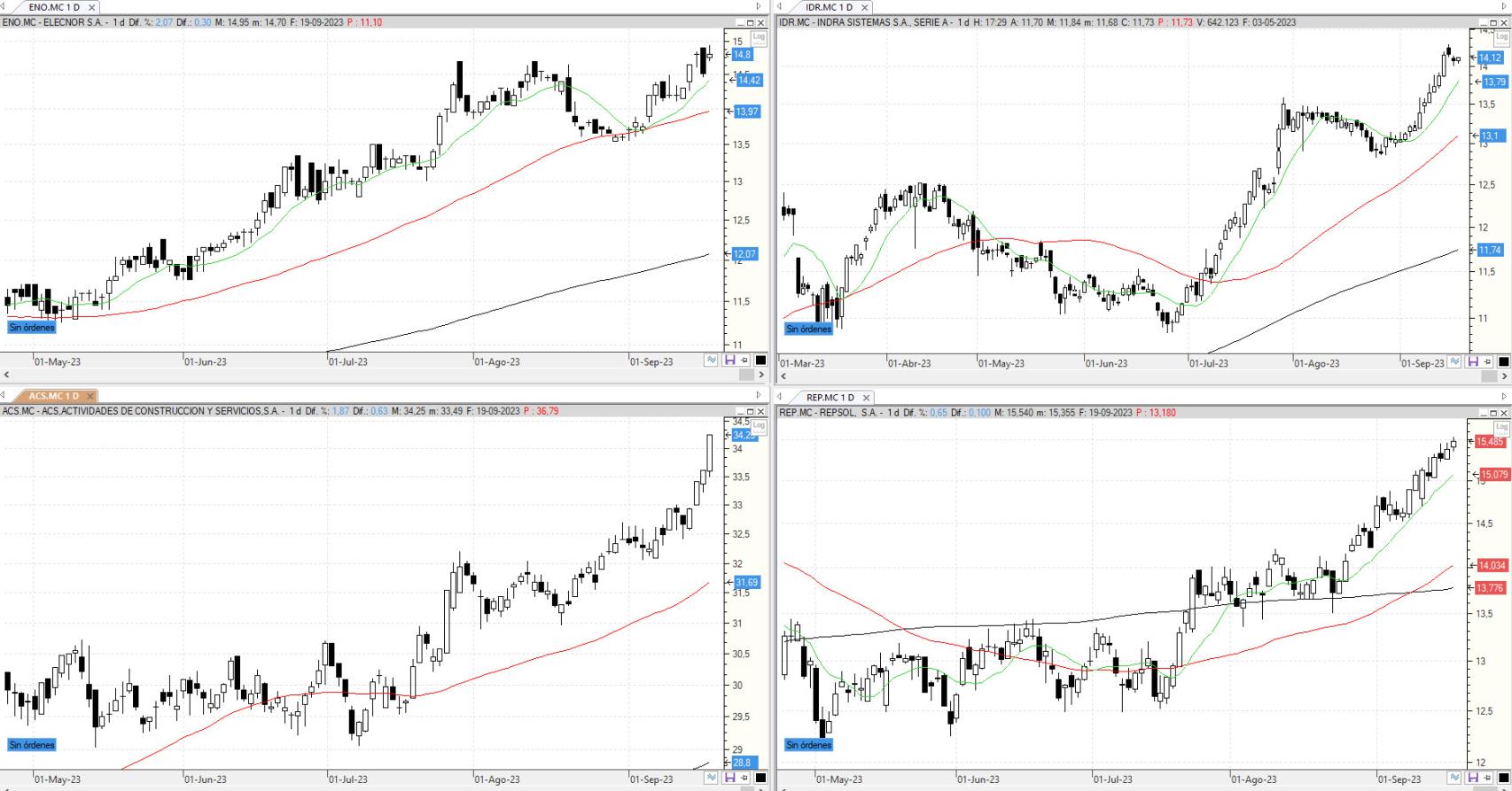Close the ENO.MC 1 D tab
The width and height of the screenshot is (1512, 791).
[91, 7]
